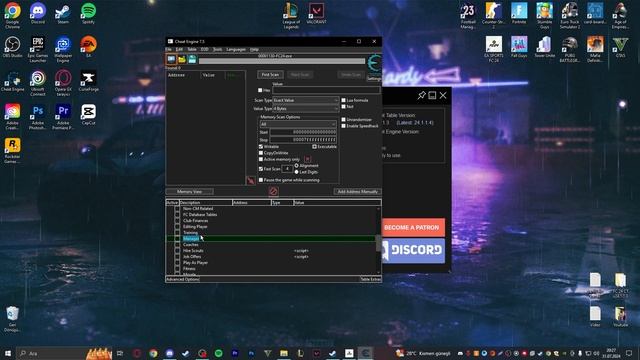Open the Edit menu
The width and height of the screenshot is (640, 360).
(x=179, y=49)
